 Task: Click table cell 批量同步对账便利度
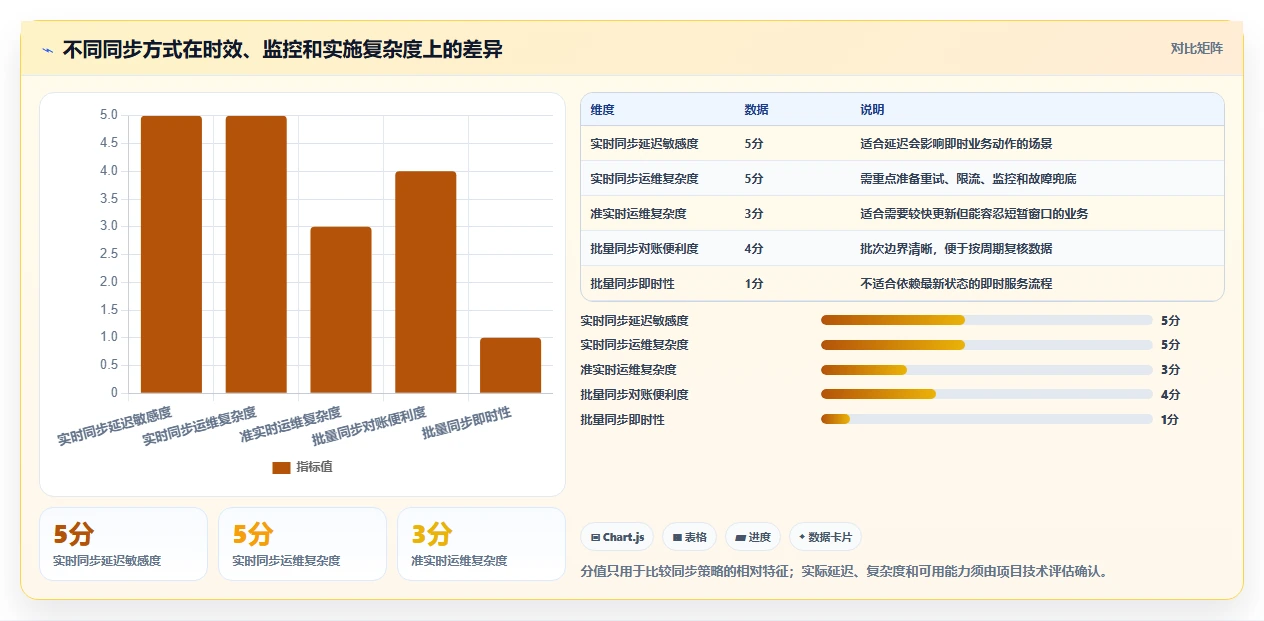[644, 249]
